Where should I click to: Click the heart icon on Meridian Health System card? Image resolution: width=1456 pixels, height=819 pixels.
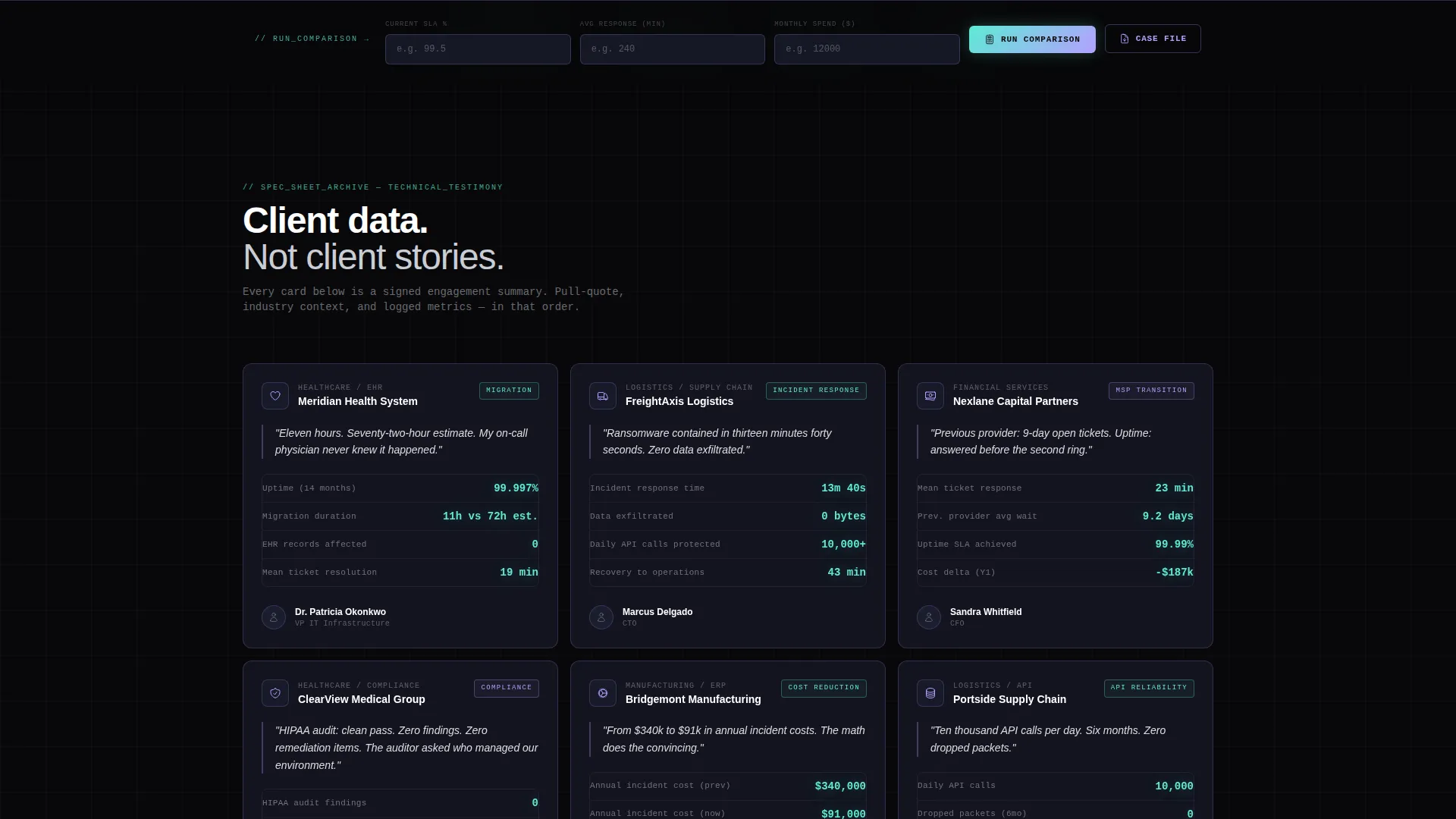[275, 396]
